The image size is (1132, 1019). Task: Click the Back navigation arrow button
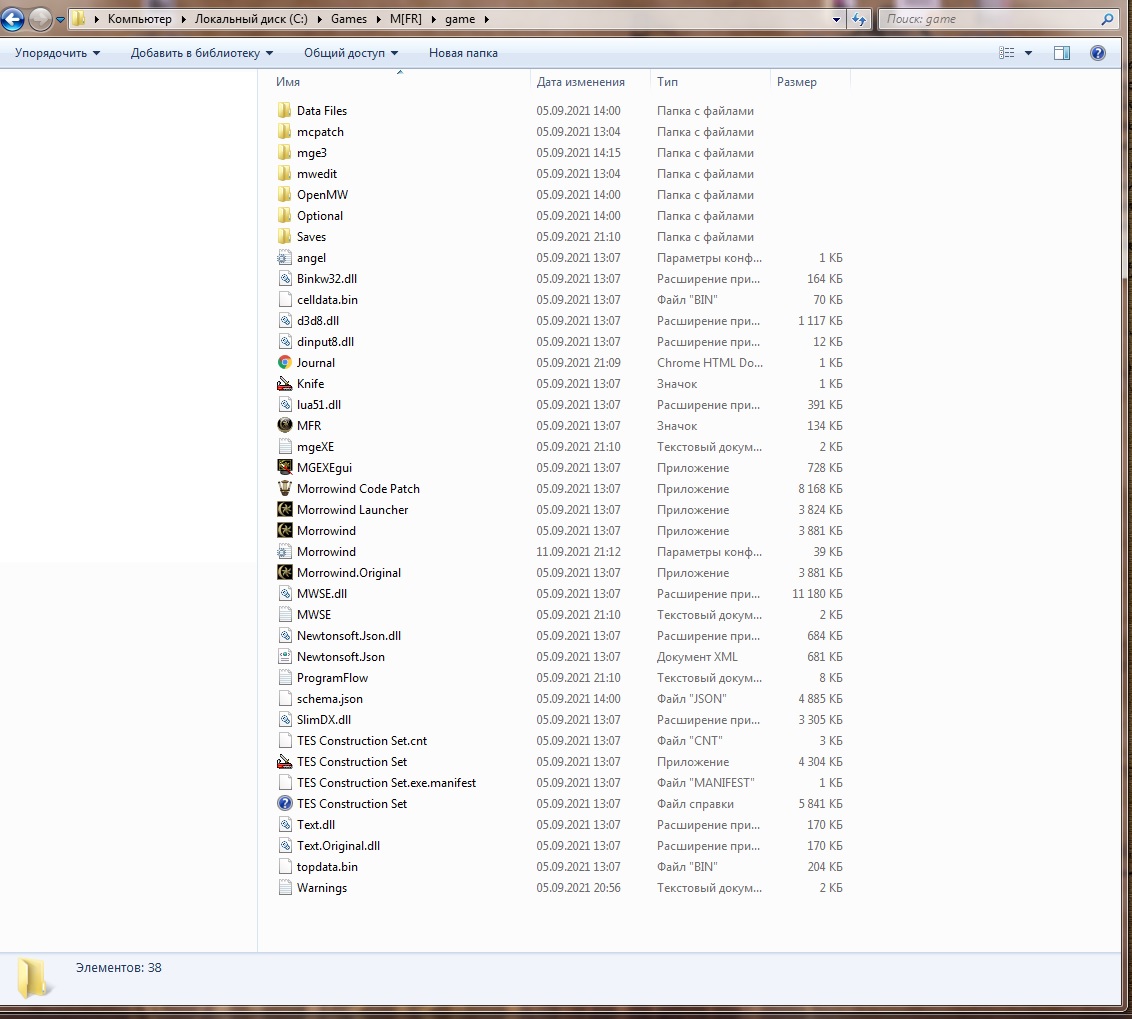click(x=12, y=19)
